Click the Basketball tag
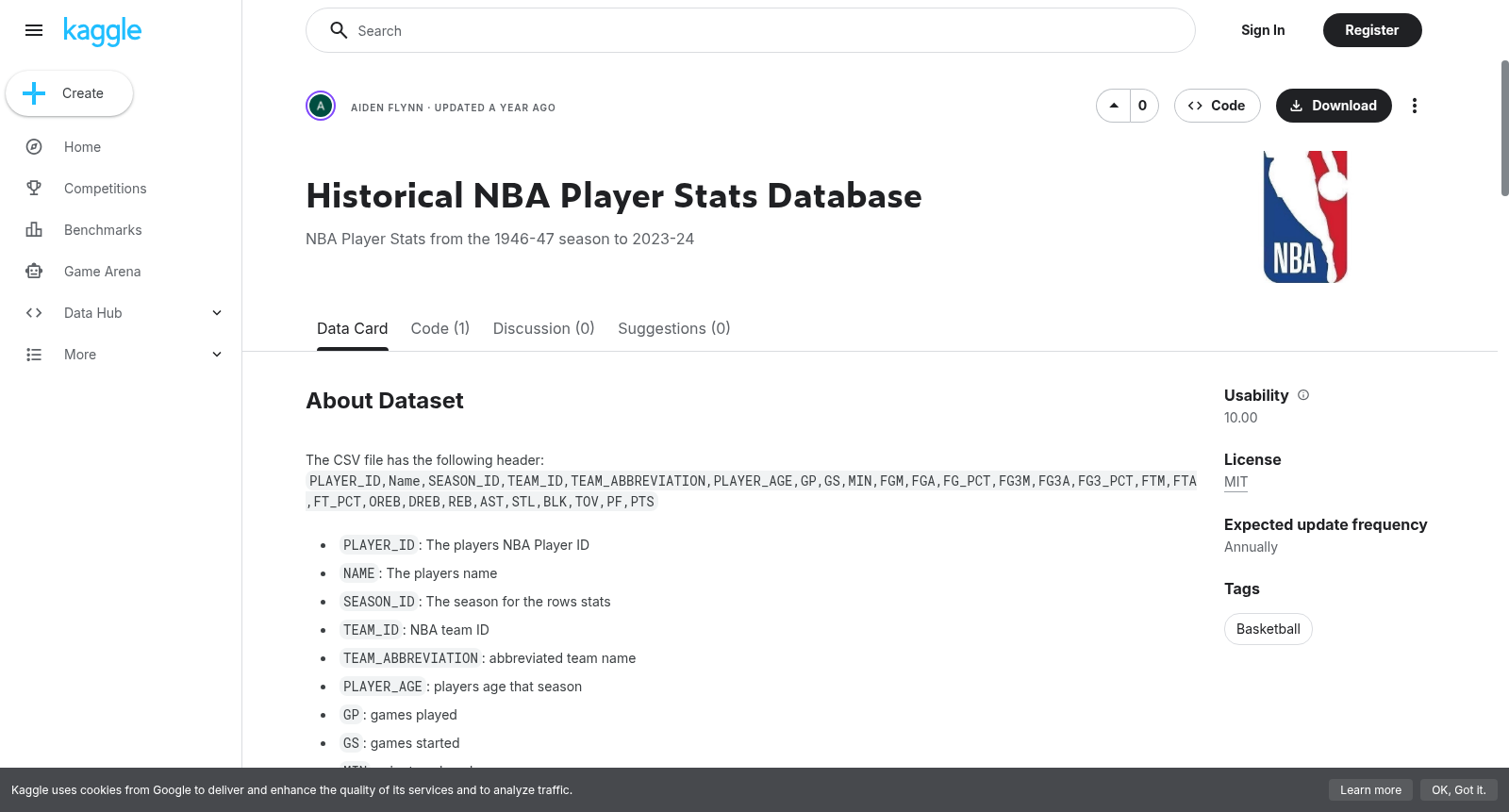This screenshot has width=1509, height=812. click(x=1268, y=629)
